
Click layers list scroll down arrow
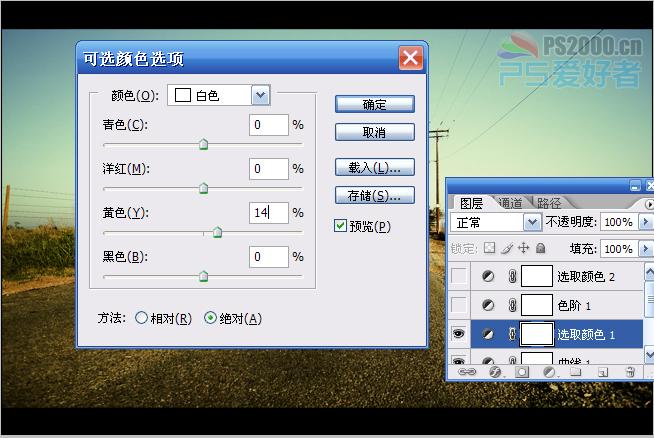[649, 354]
